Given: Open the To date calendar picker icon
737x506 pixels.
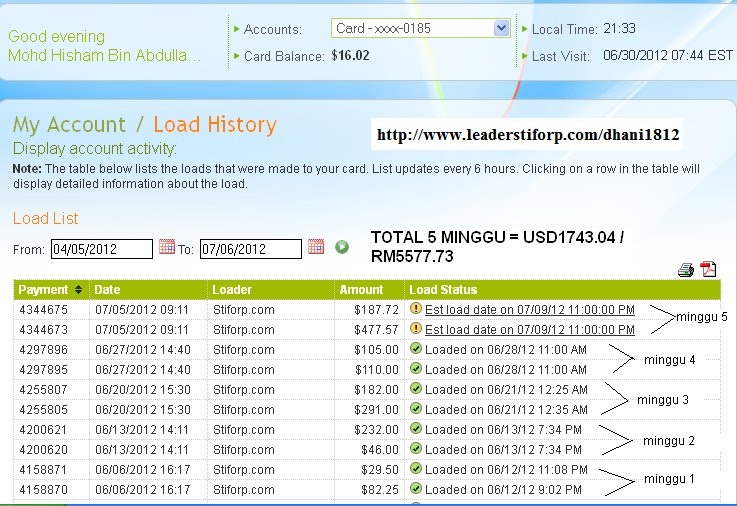Looking at the screenshot, I should [316, 247].
